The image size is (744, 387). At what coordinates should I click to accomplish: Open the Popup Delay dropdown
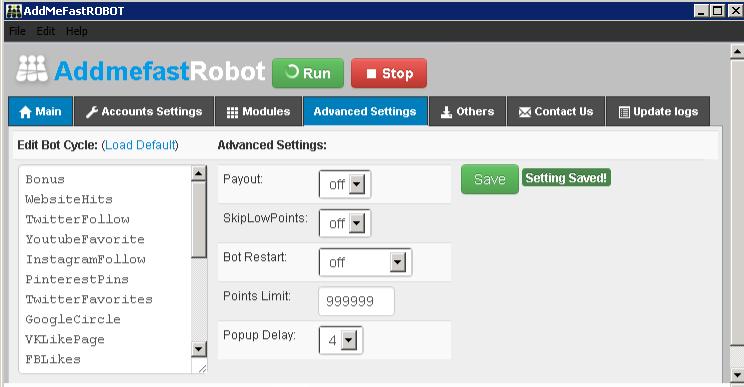pyautogui.click(x=341, y=340)
